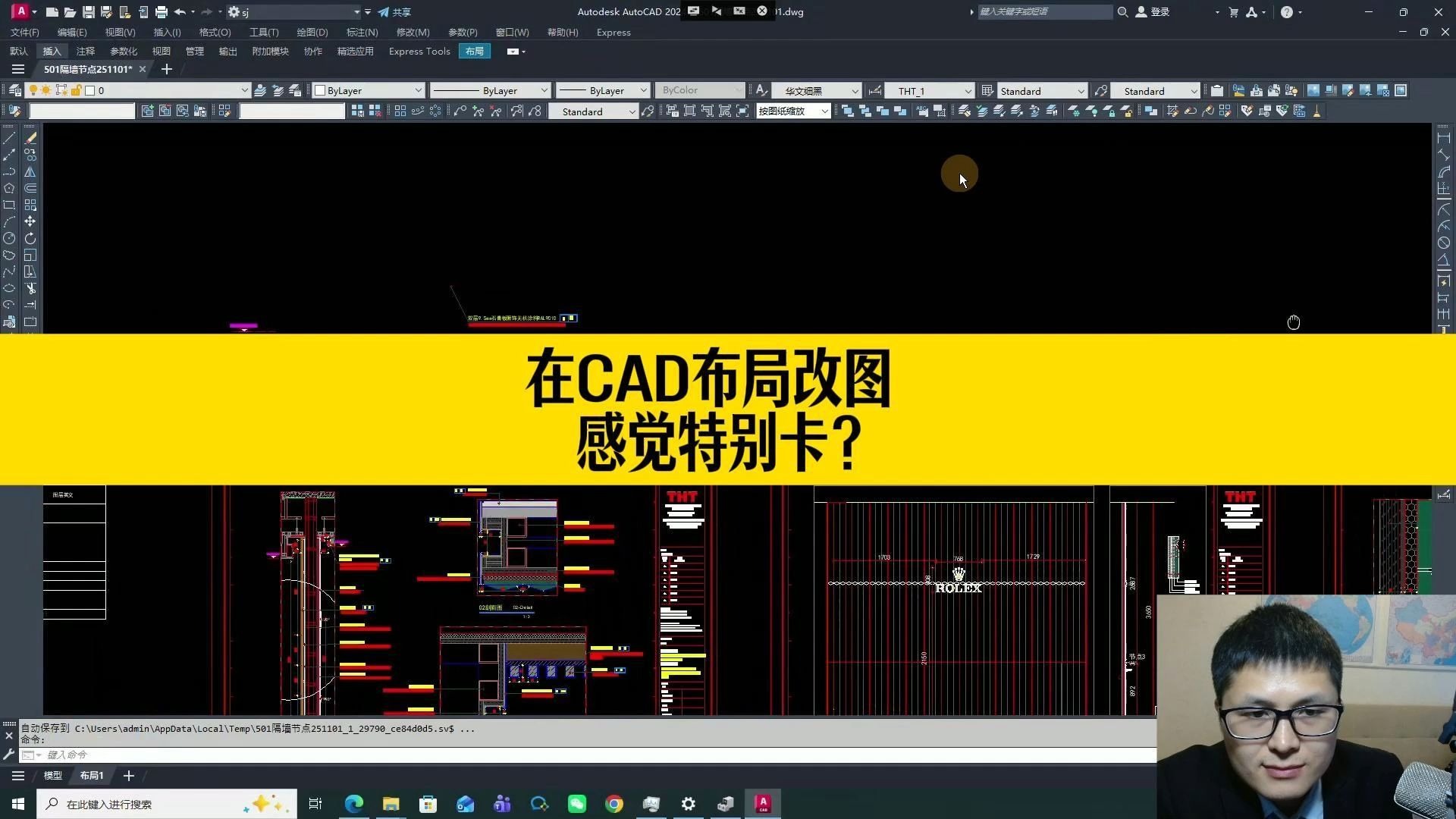The width and height of the screenshot is (1456, 819).
Task: Click the command line input field
Action: tap(227, 755)
